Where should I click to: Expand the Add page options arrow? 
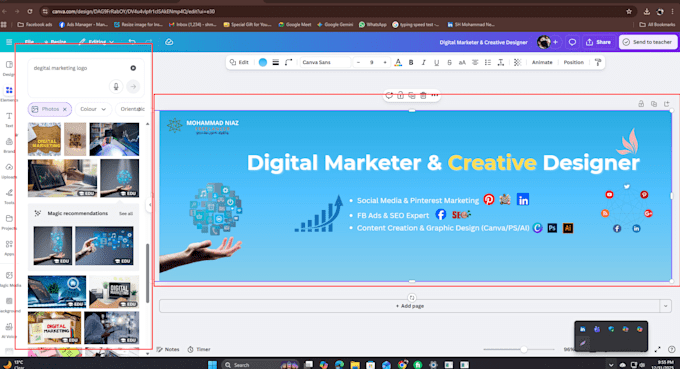(666, 306)
